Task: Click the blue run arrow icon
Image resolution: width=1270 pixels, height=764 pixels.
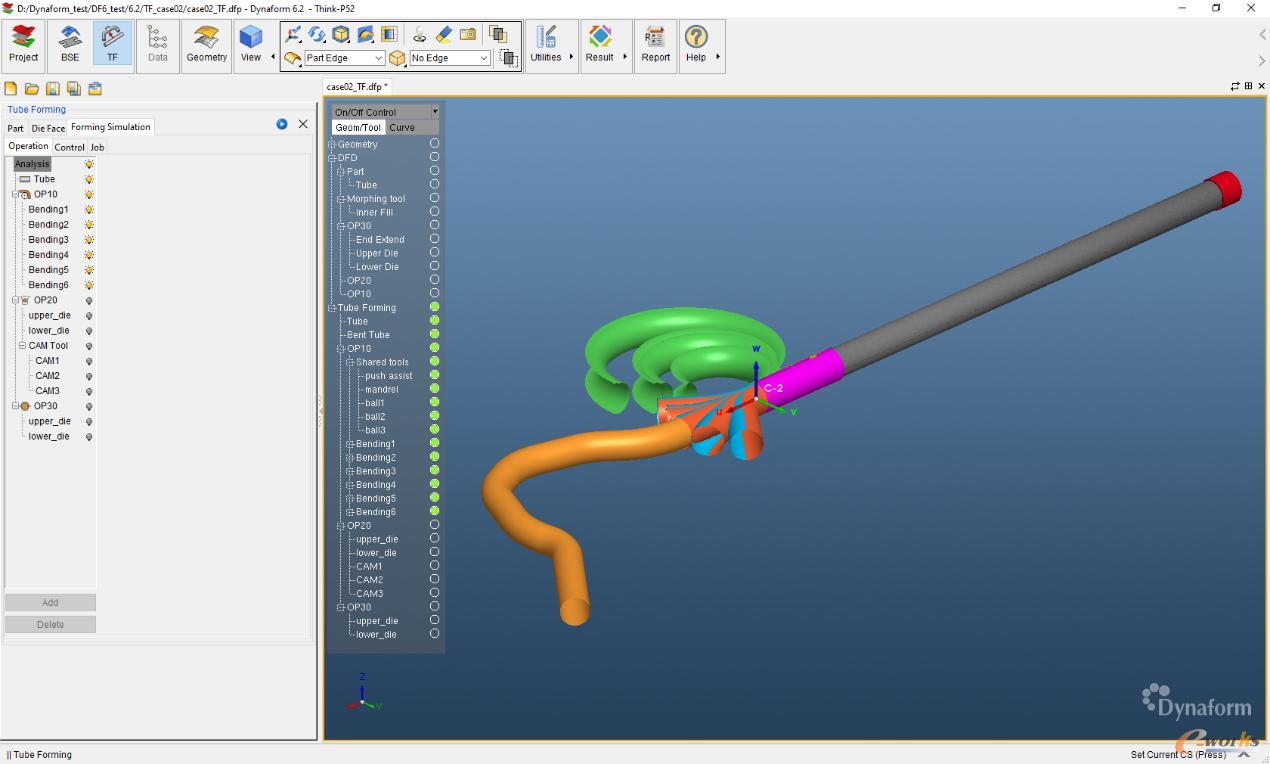Action: click(x=282, y=124)
